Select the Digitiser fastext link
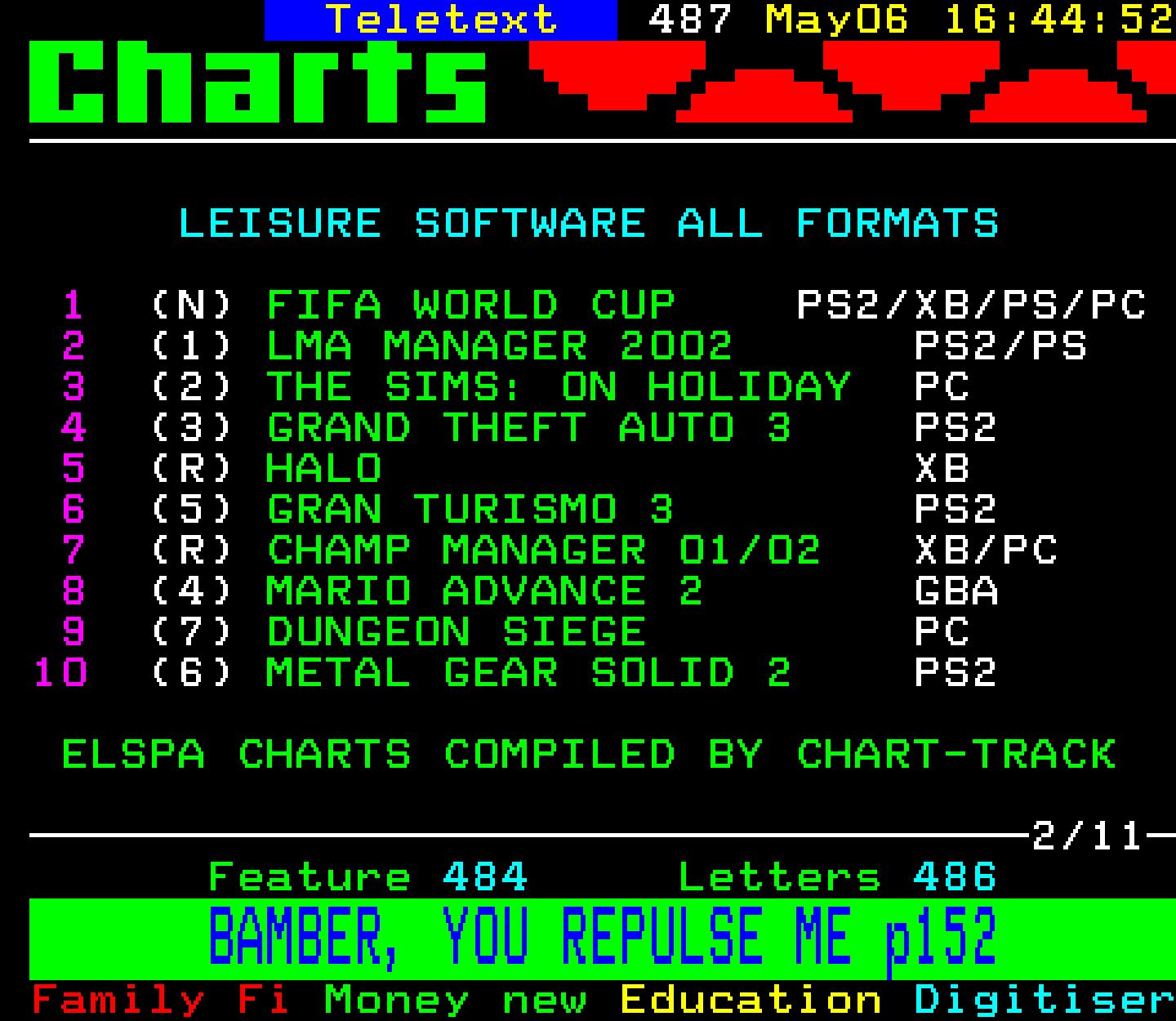The width and height of the screenshot is (1176, 1021). pyautogui.click(x=1045, y=1000)
